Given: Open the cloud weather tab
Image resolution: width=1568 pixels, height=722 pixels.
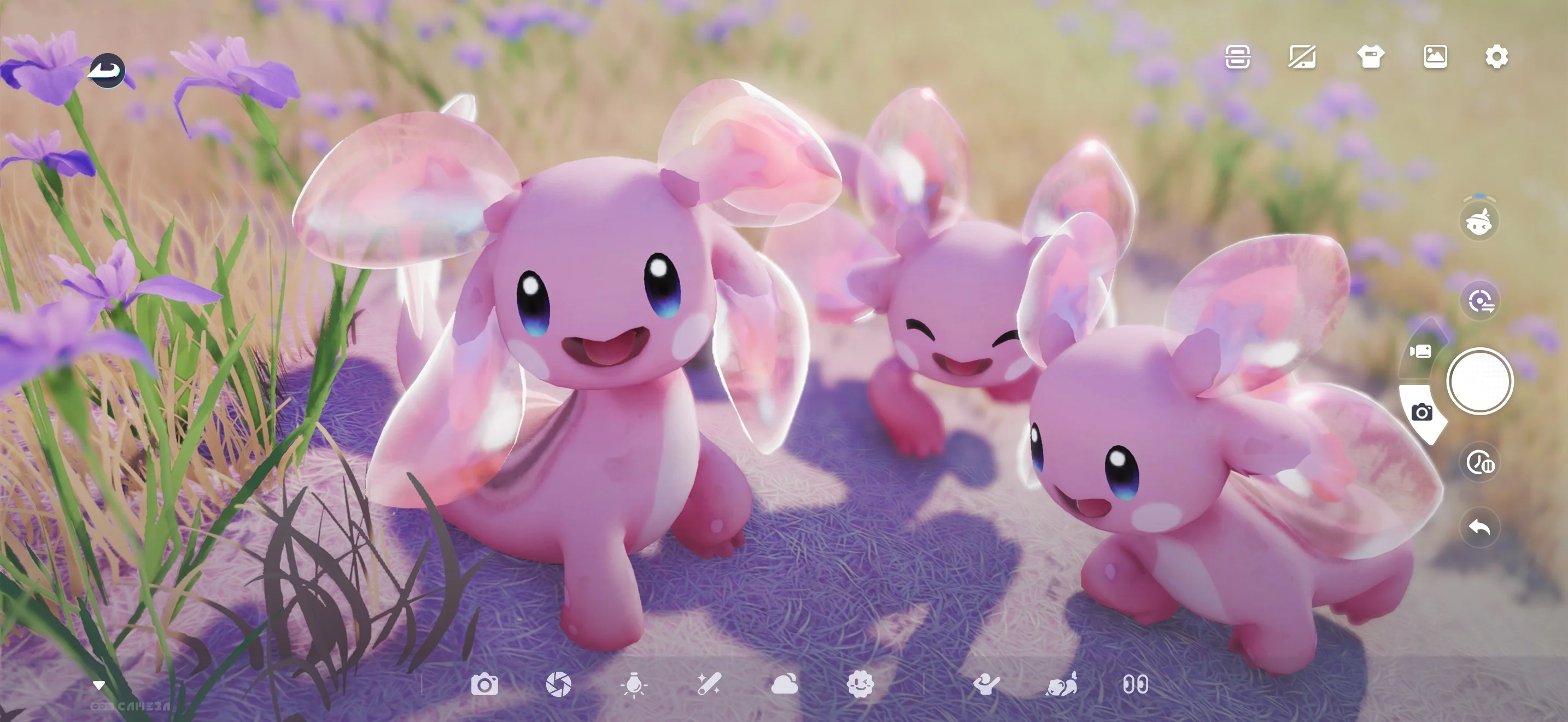Looking at the screenshot, I should pyautogui.click(x=785, y=684).
